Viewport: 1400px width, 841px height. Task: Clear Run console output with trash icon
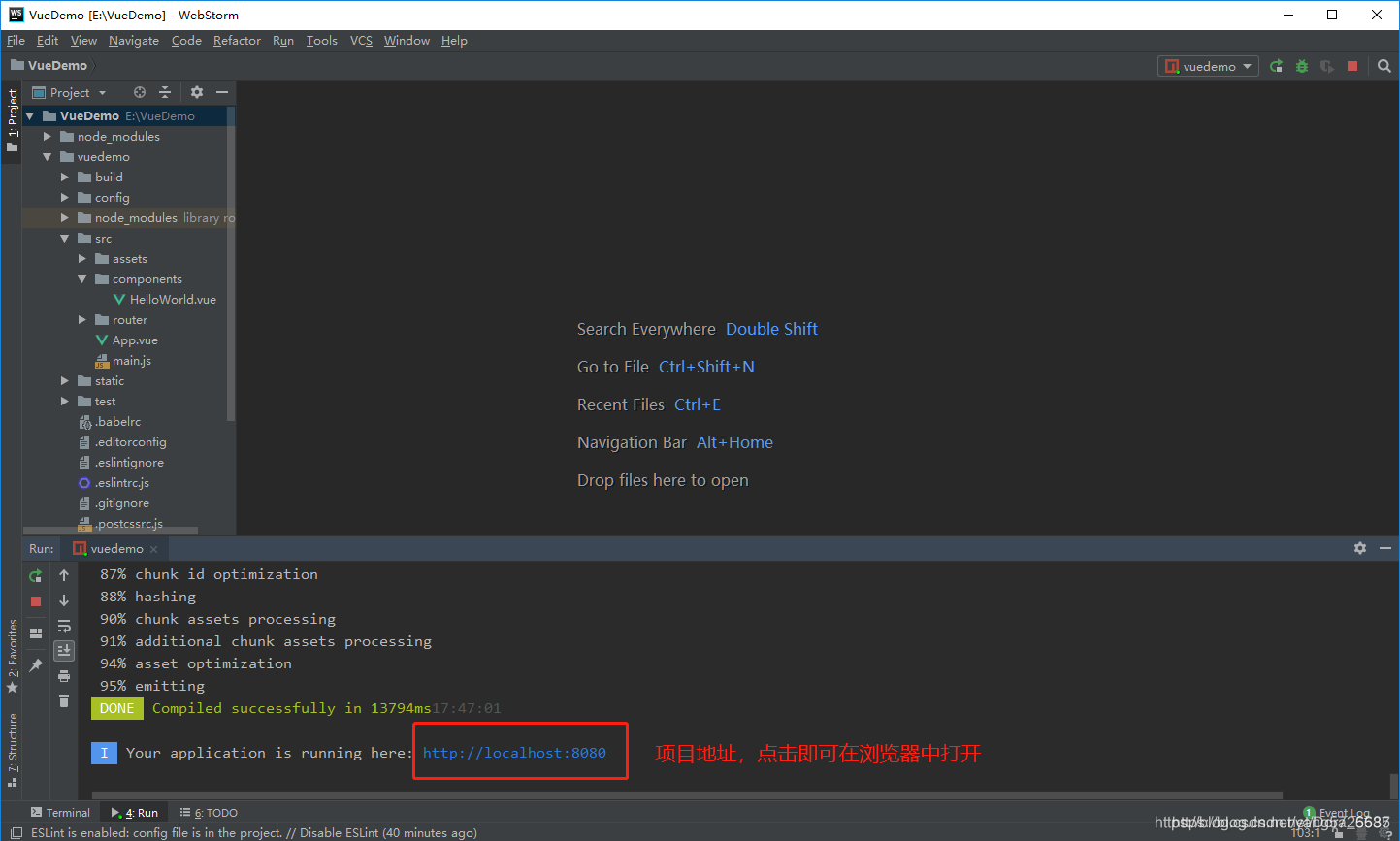point(64,700)
